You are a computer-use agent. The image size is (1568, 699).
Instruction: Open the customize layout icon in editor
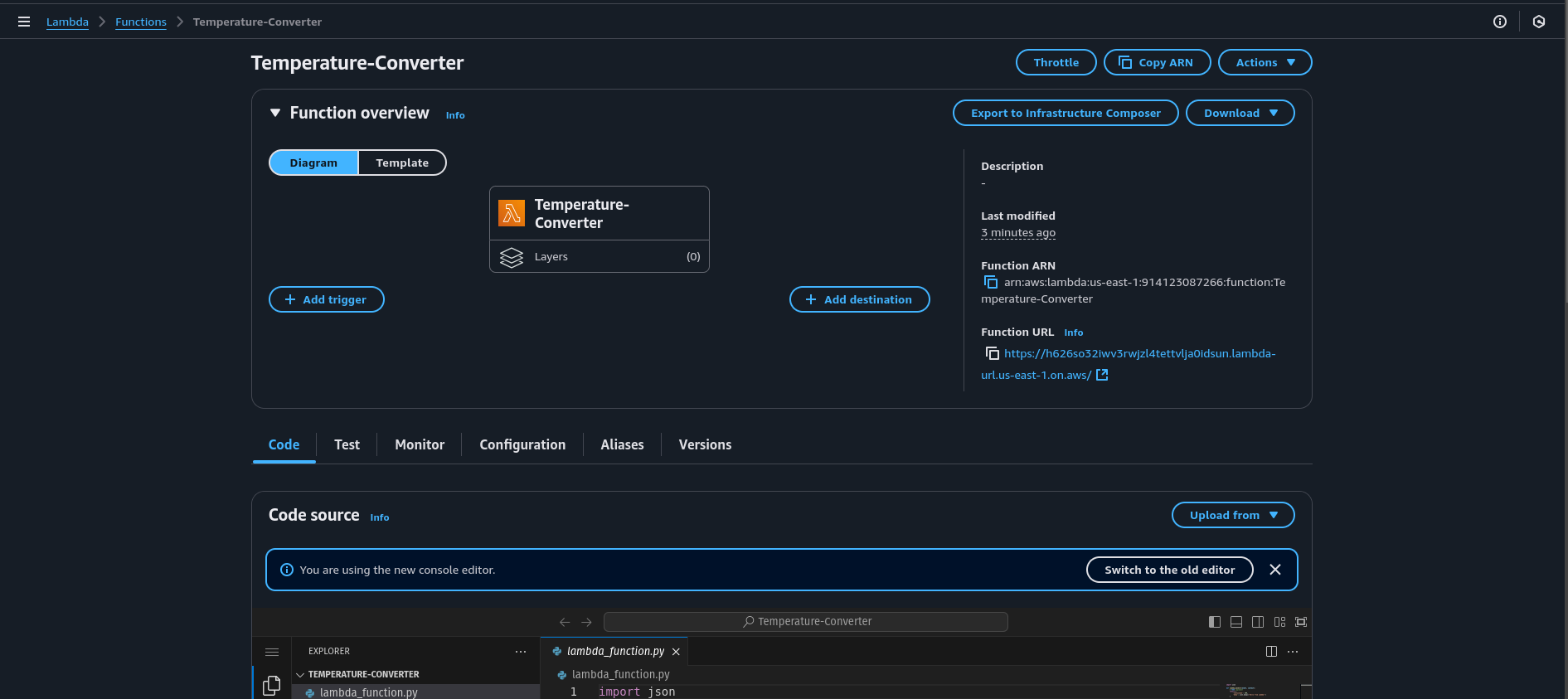tap(1279, 622)
